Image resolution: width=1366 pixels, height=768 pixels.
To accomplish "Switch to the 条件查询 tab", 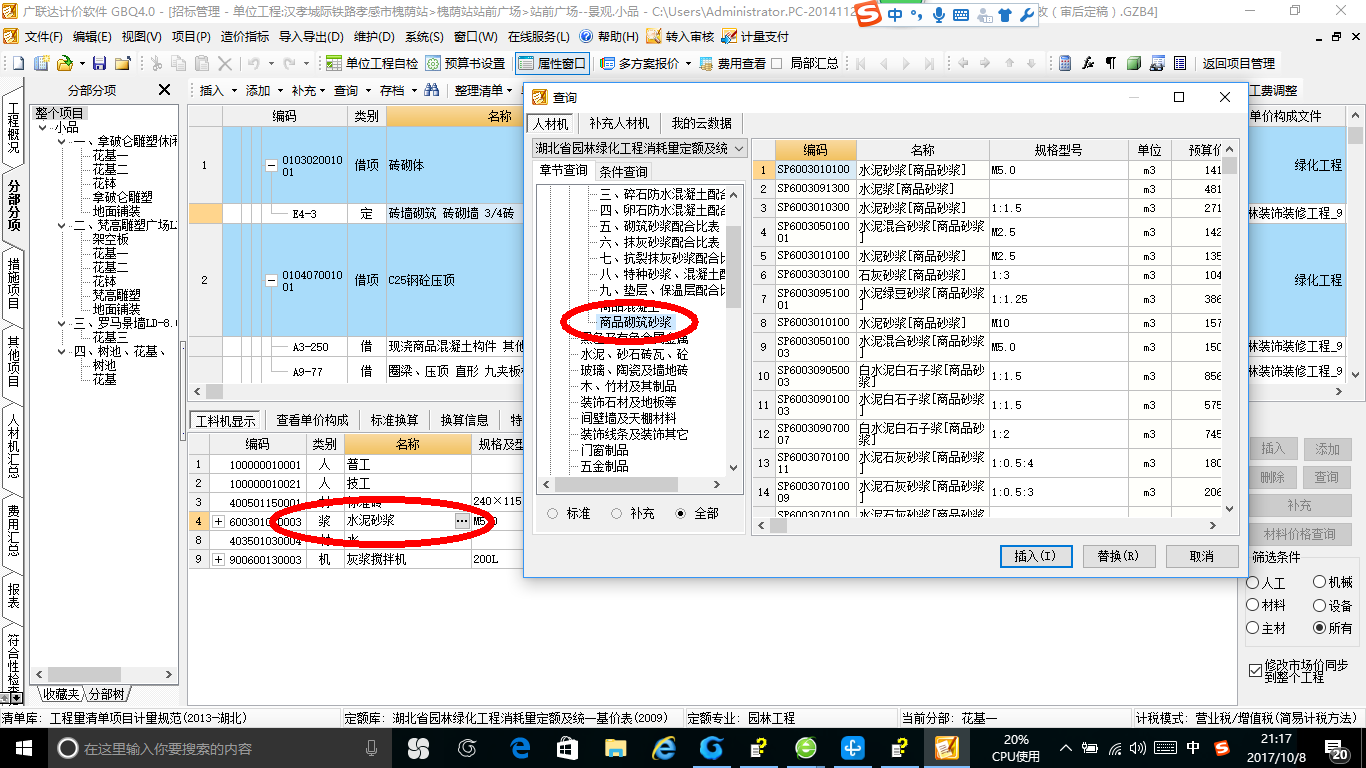I will coord(623,171).
